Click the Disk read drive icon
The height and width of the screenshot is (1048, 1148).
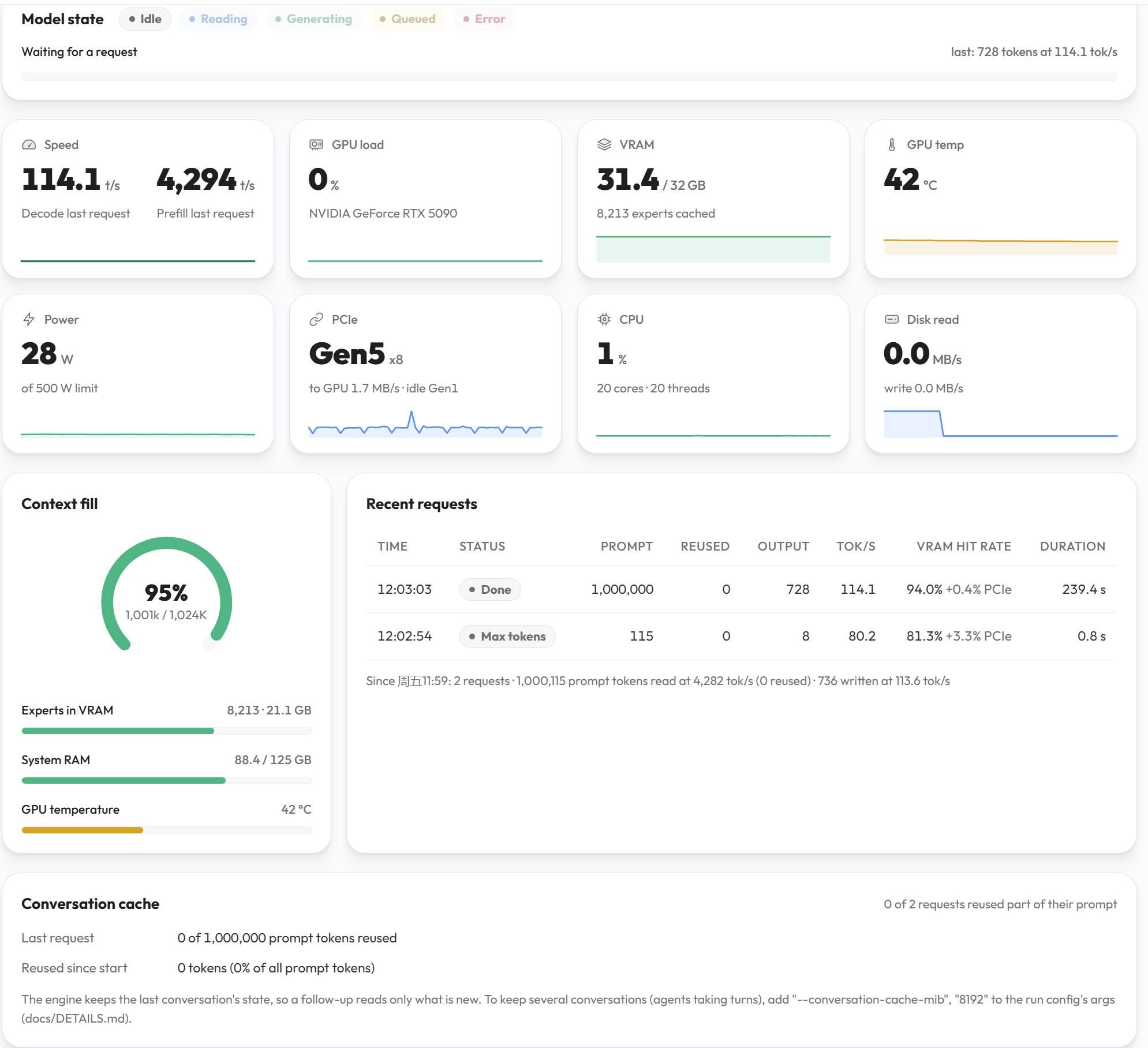coord(892,319)
